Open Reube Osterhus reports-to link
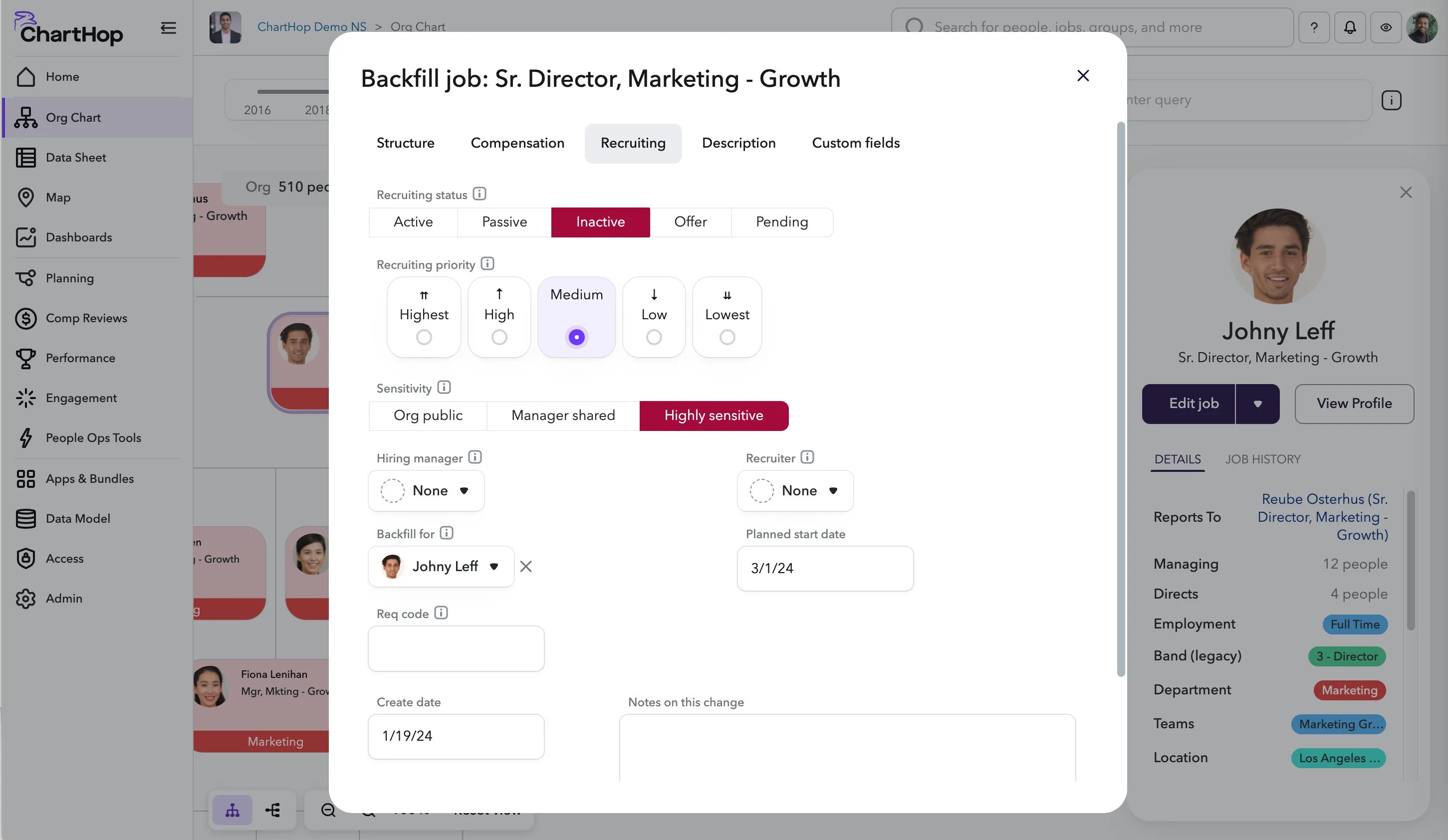 click(x=1322, y=517)
